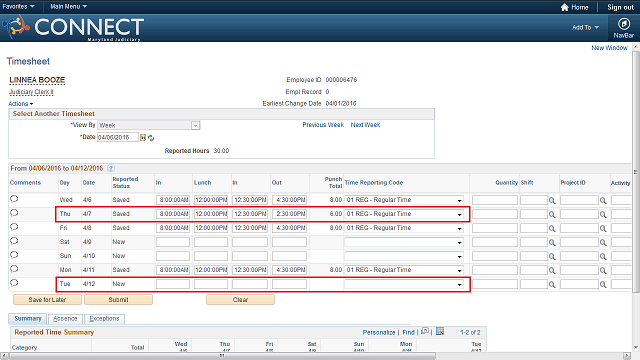Screen dimensions: 640x360
Task: Click the Date input field
Action: tap(118, 138)
